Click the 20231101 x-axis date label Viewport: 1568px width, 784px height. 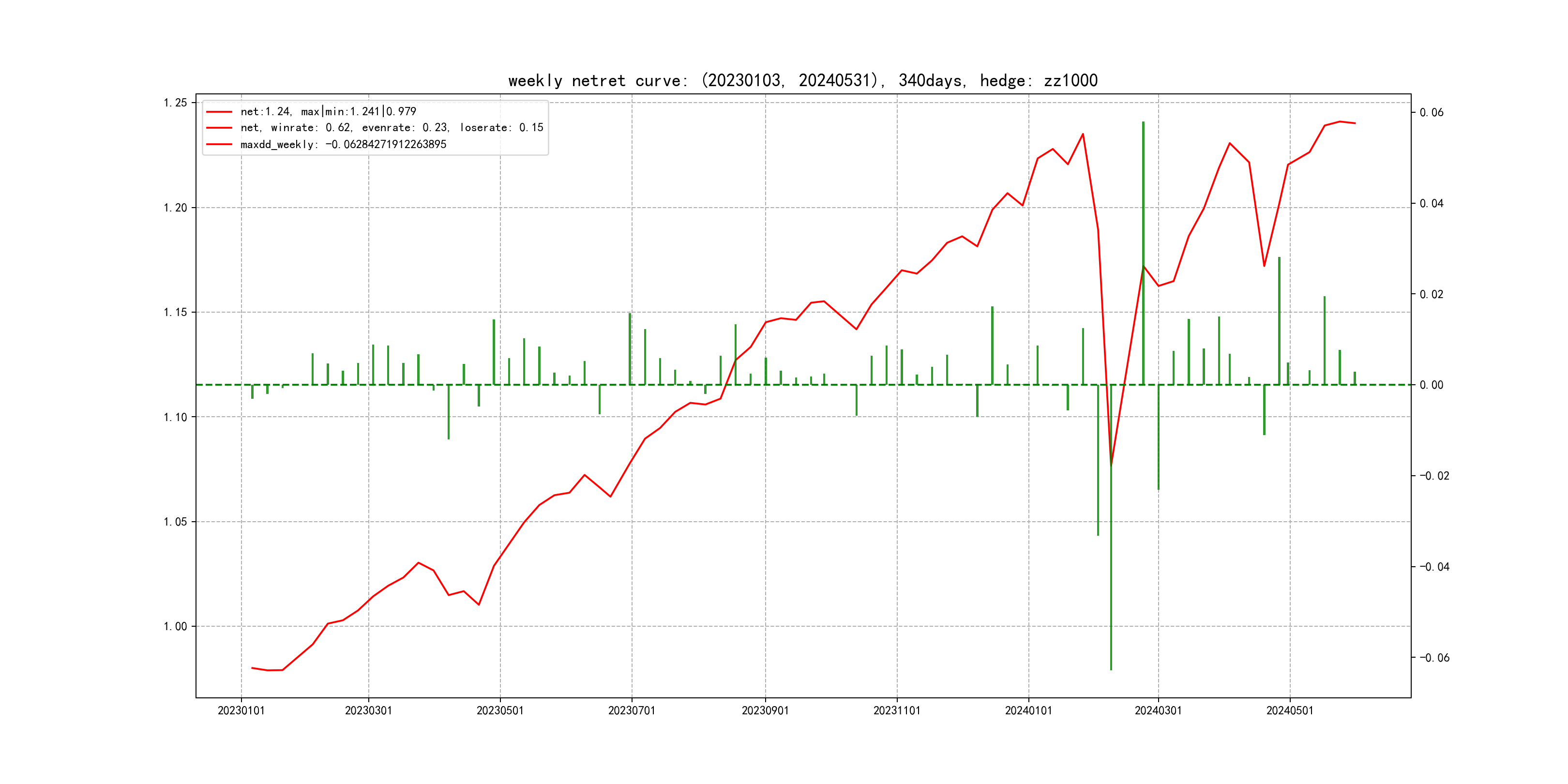897,711
